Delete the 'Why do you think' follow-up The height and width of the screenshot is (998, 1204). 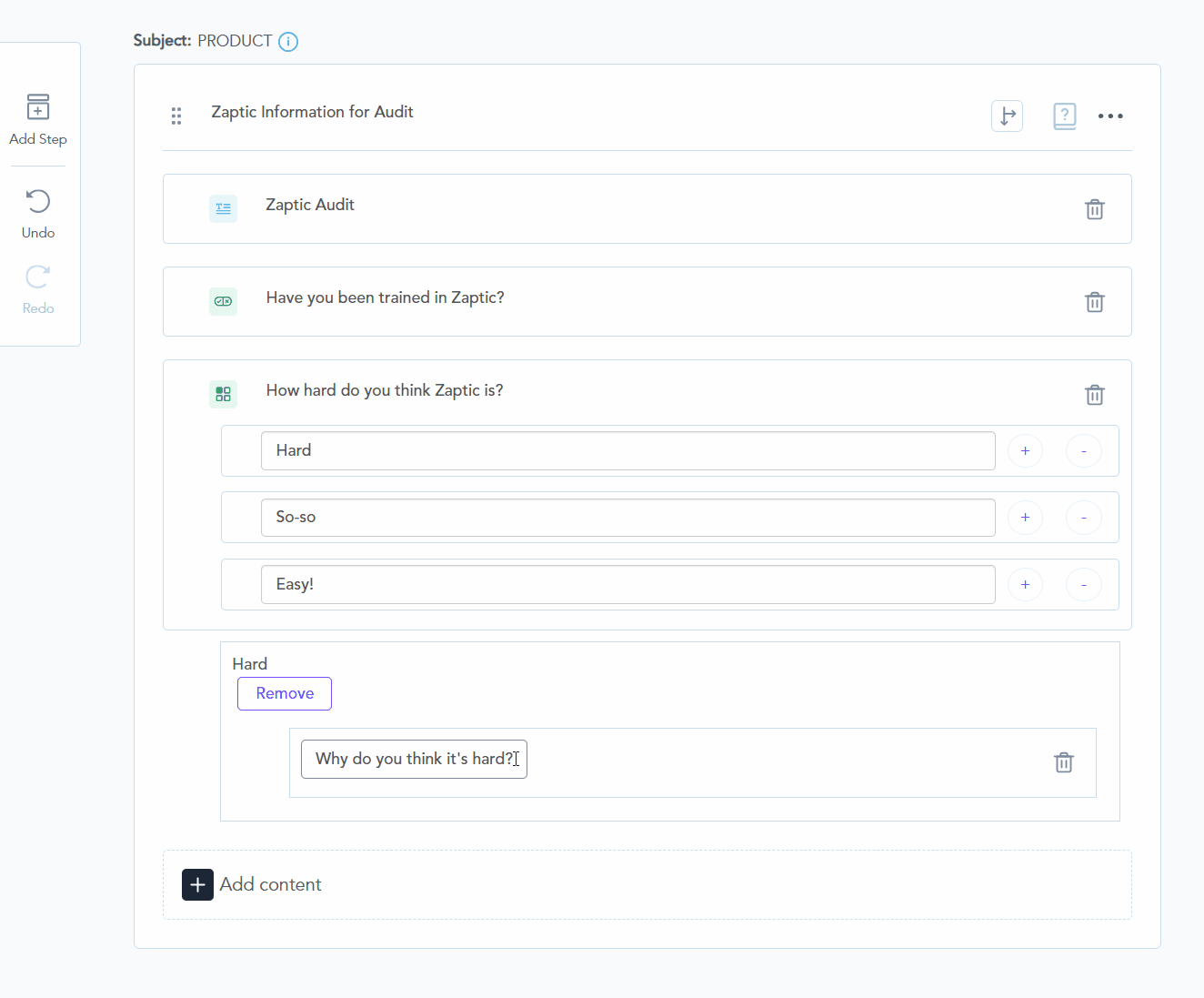click(1063, 762)
